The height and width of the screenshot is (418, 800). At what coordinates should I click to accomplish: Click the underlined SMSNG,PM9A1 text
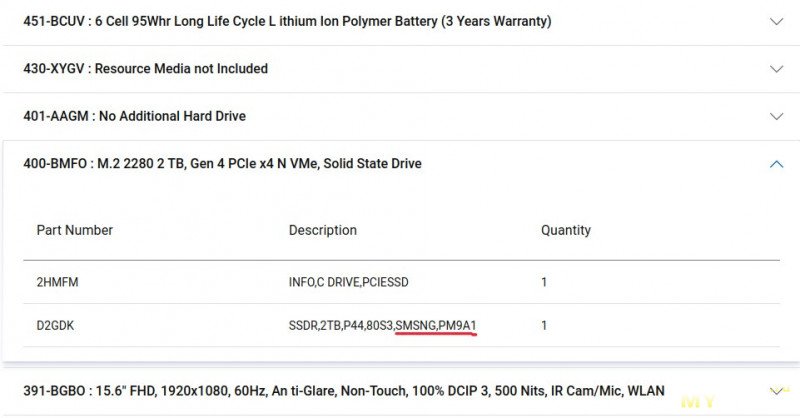tap(436, 325)
